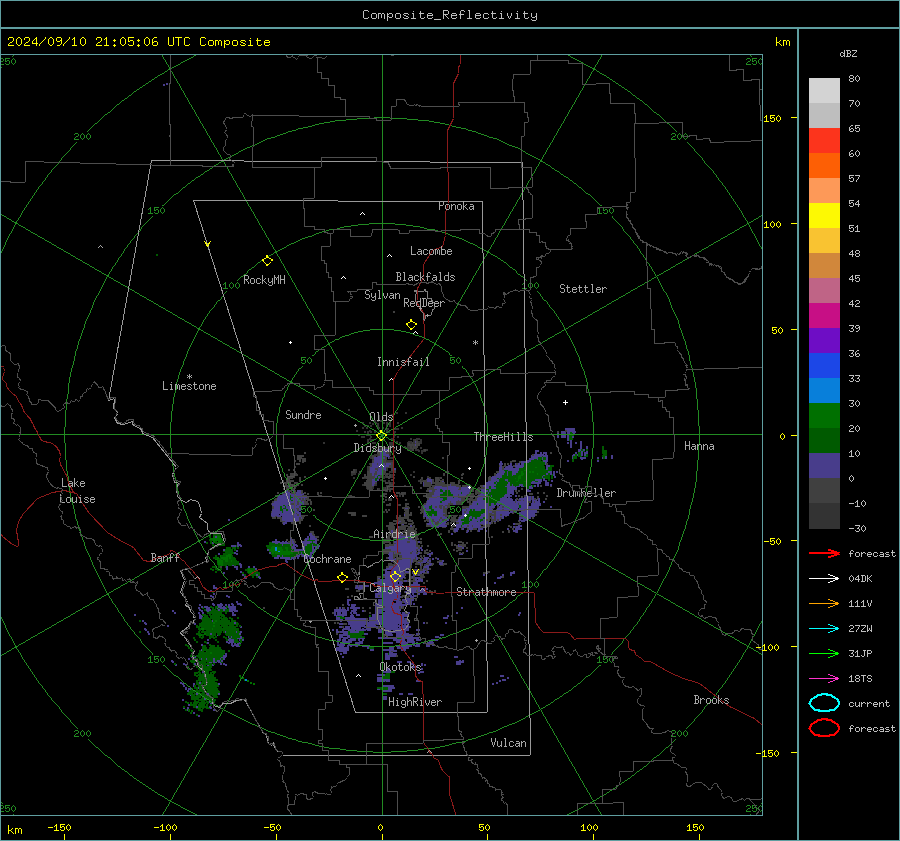Image resolution: width=900 pixels, height=841 pixels.
Task: Click the dBZ legend heading
Action: pos(848,53)
